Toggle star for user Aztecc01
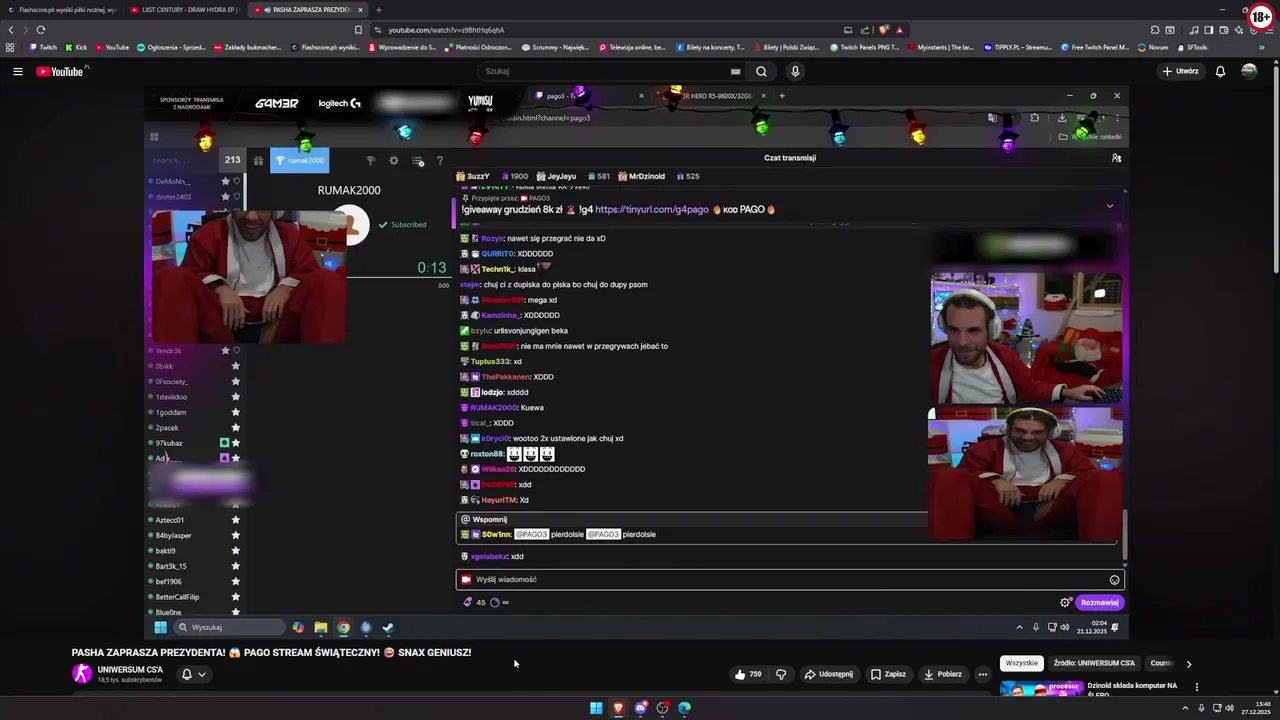The width and height of the screenshot is (1280, 720). tap(236, 520)
